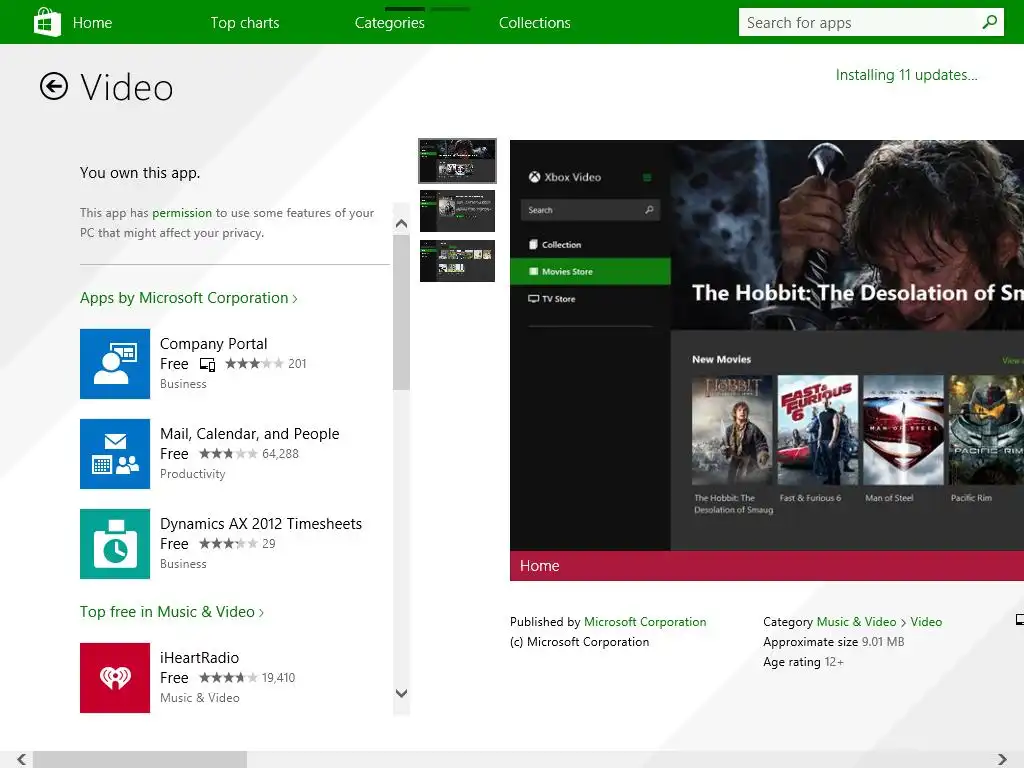Open the Music & Video category link
The width and height of the screenshot is (1024, 768).
click(x=857, y=622)
